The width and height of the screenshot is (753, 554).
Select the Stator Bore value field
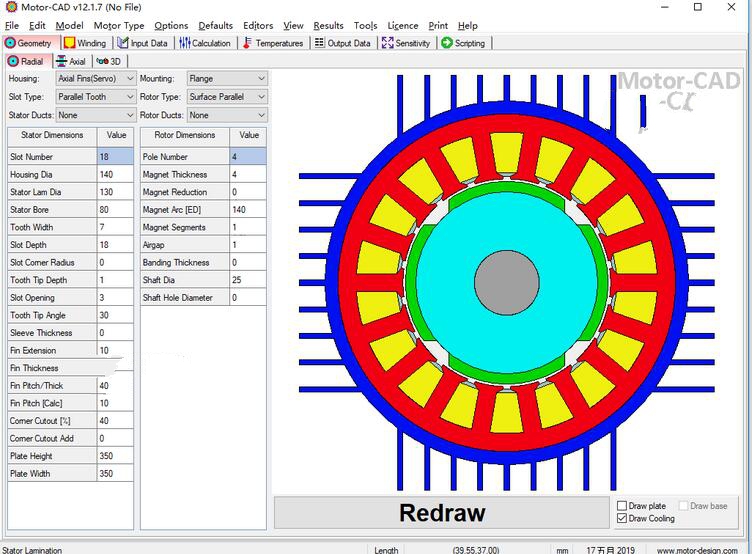(x=115, y=209)
